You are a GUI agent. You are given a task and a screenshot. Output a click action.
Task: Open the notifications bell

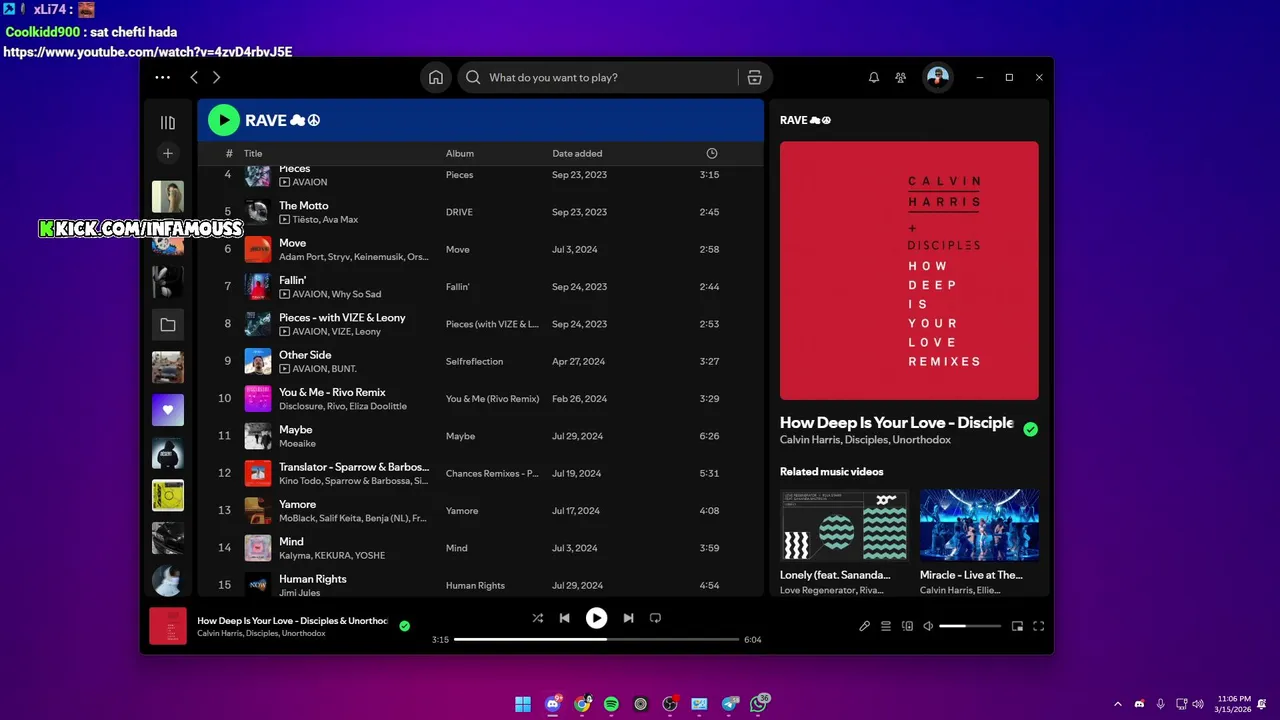click(873, 77)
